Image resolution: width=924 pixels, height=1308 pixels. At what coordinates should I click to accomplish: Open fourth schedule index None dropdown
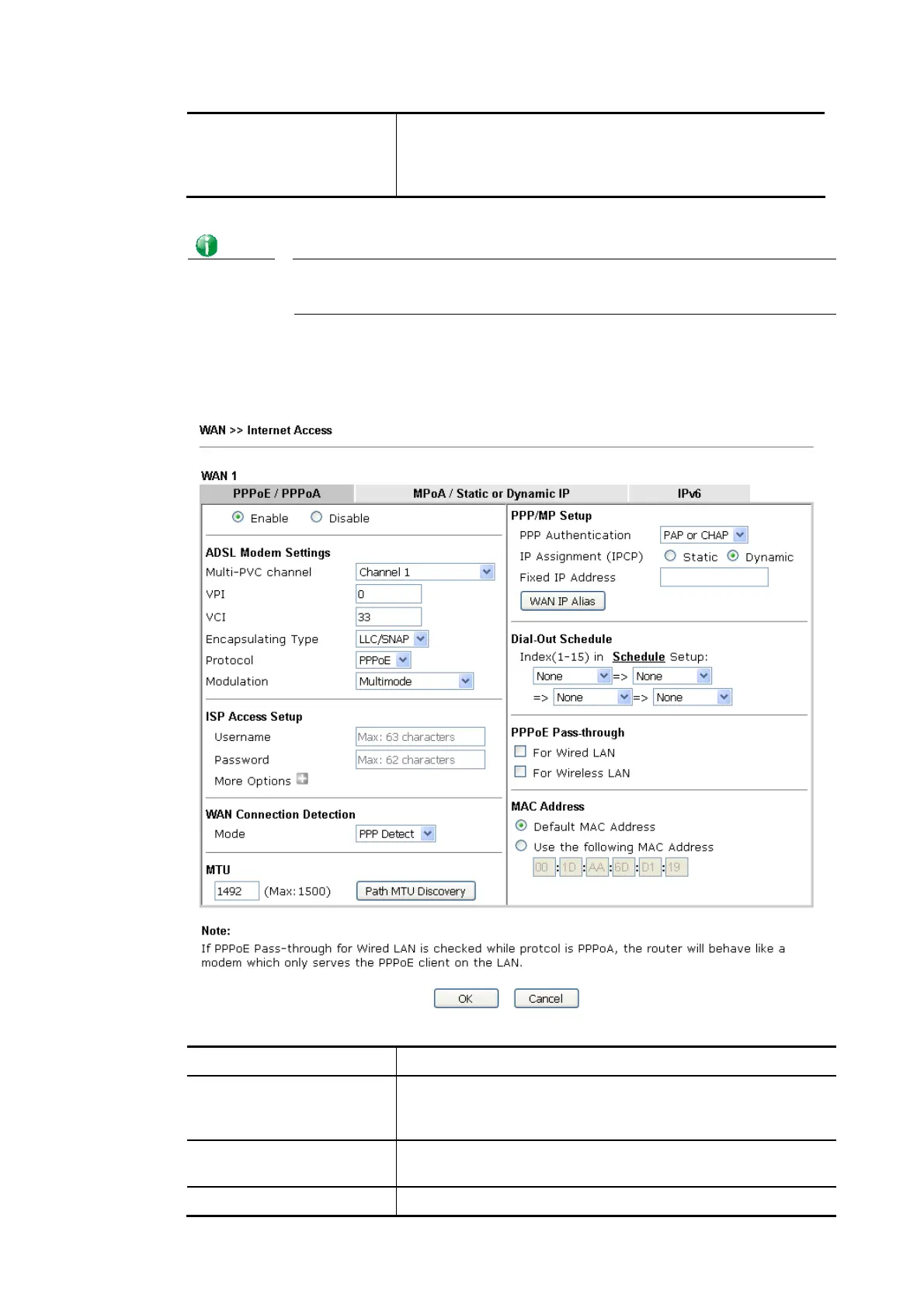[693, 697]
